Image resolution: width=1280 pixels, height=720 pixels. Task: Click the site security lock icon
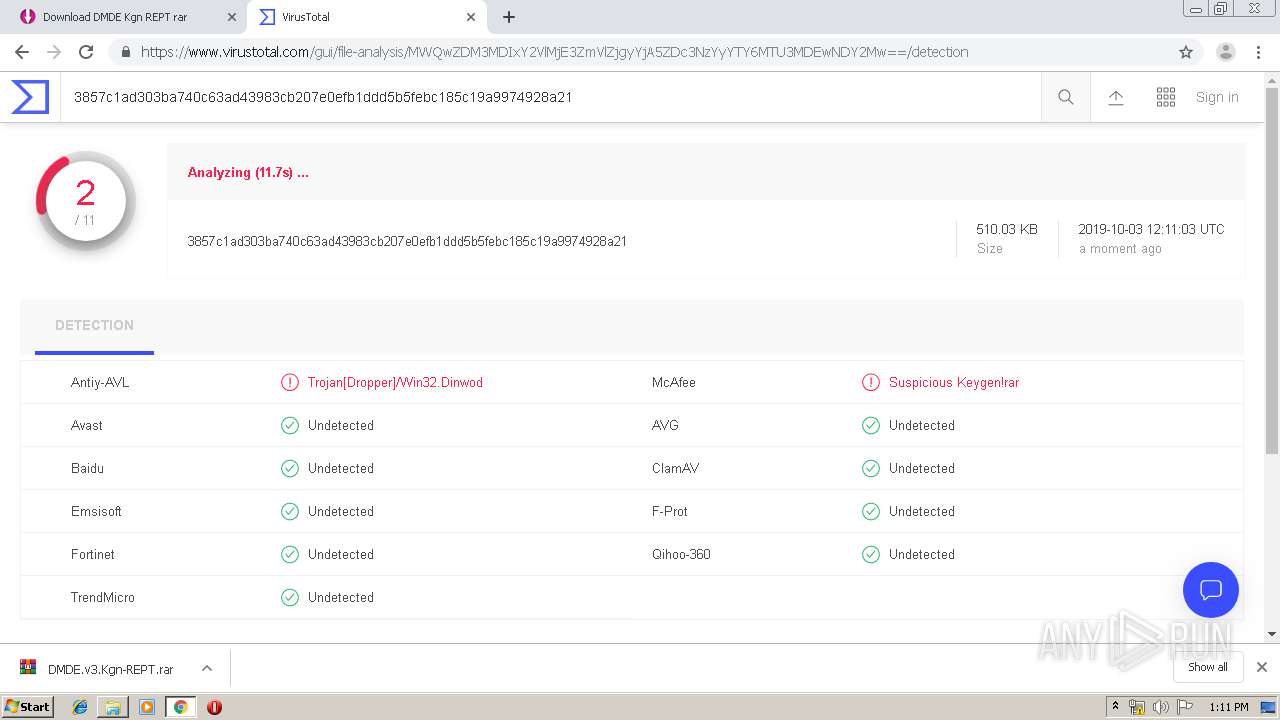click(x=126, y=52)
